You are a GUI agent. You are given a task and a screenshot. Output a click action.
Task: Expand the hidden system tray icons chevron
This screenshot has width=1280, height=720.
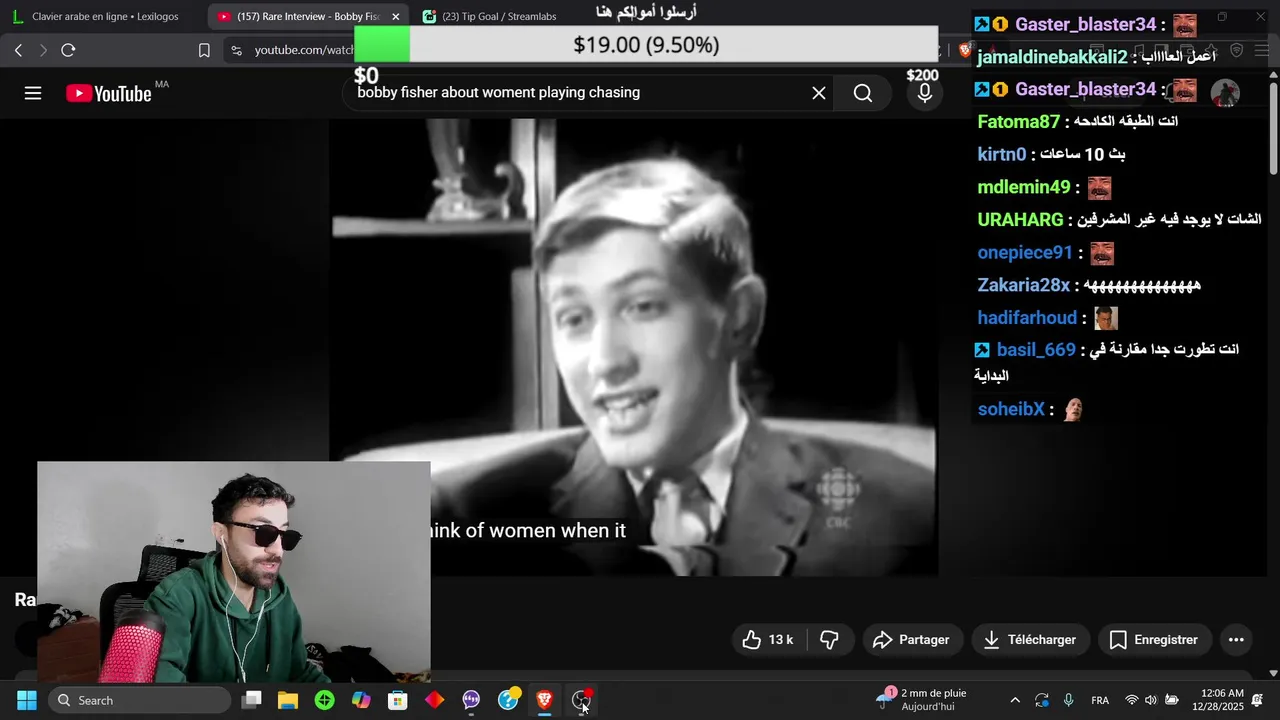coord(1015,700)
